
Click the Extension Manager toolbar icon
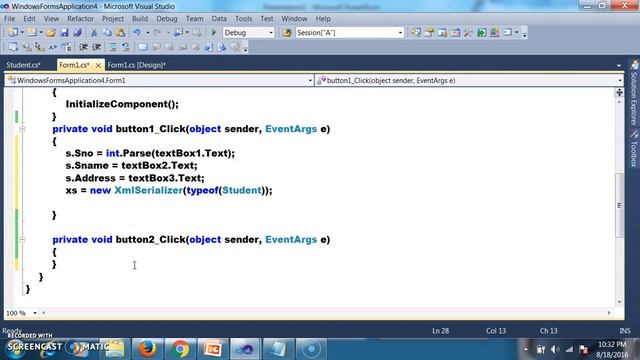point(495,33)
